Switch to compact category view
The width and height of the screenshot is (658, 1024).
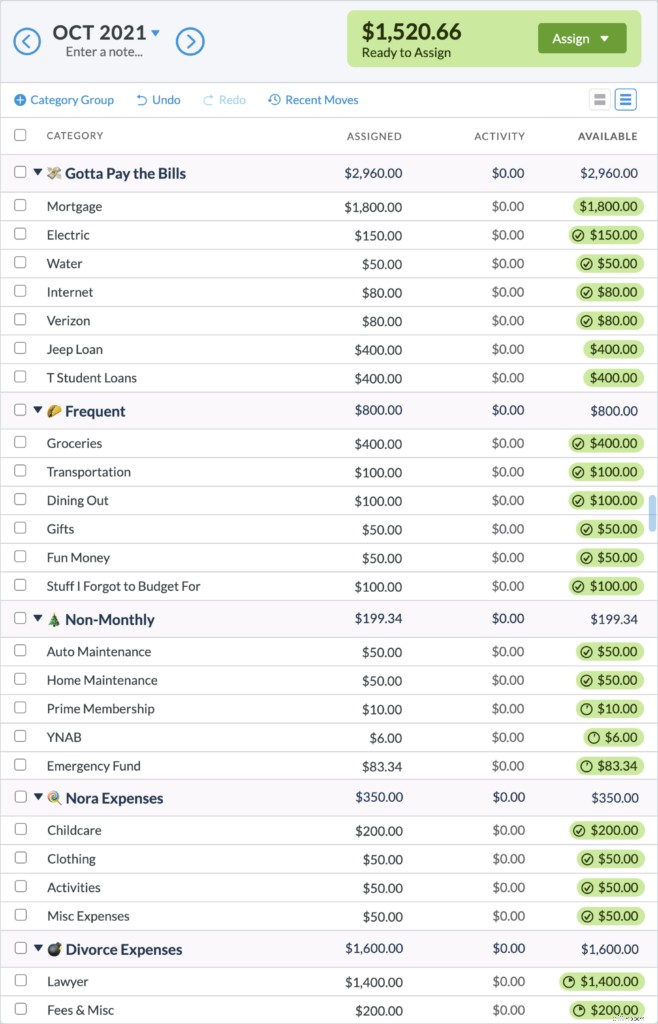click(599, 99)
